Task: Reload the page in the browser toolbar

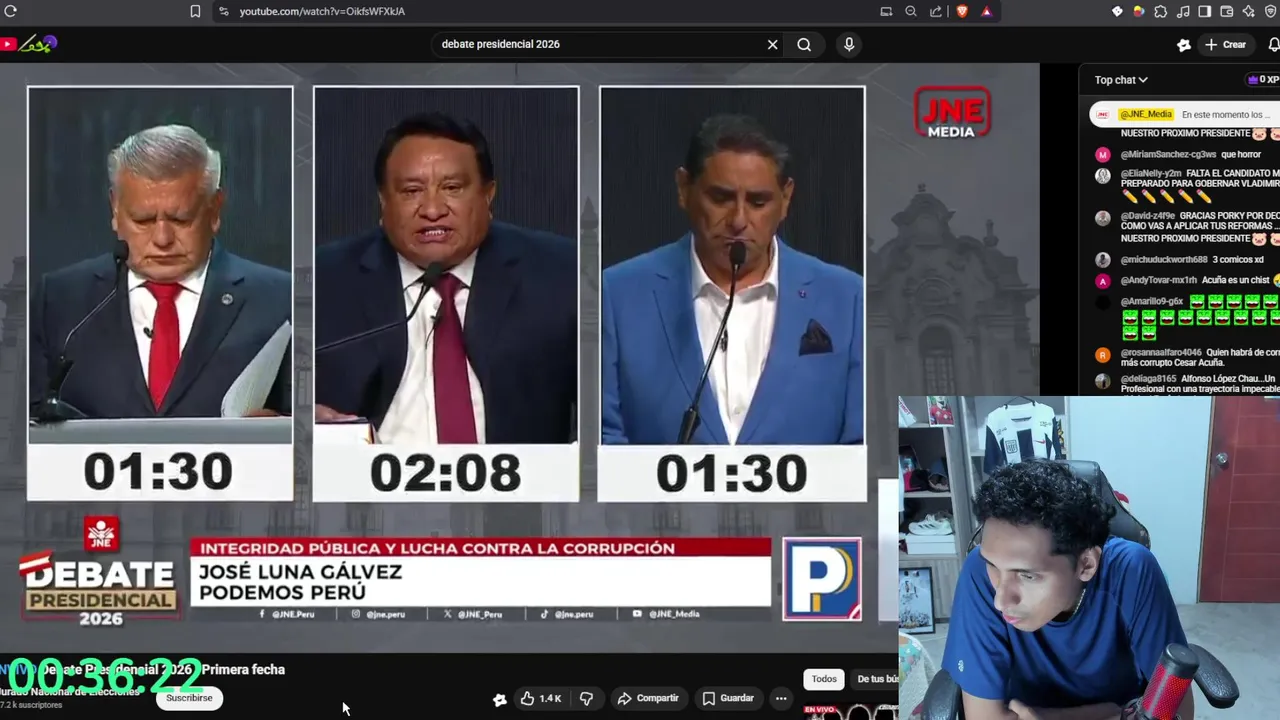Action: click(11, 11)
